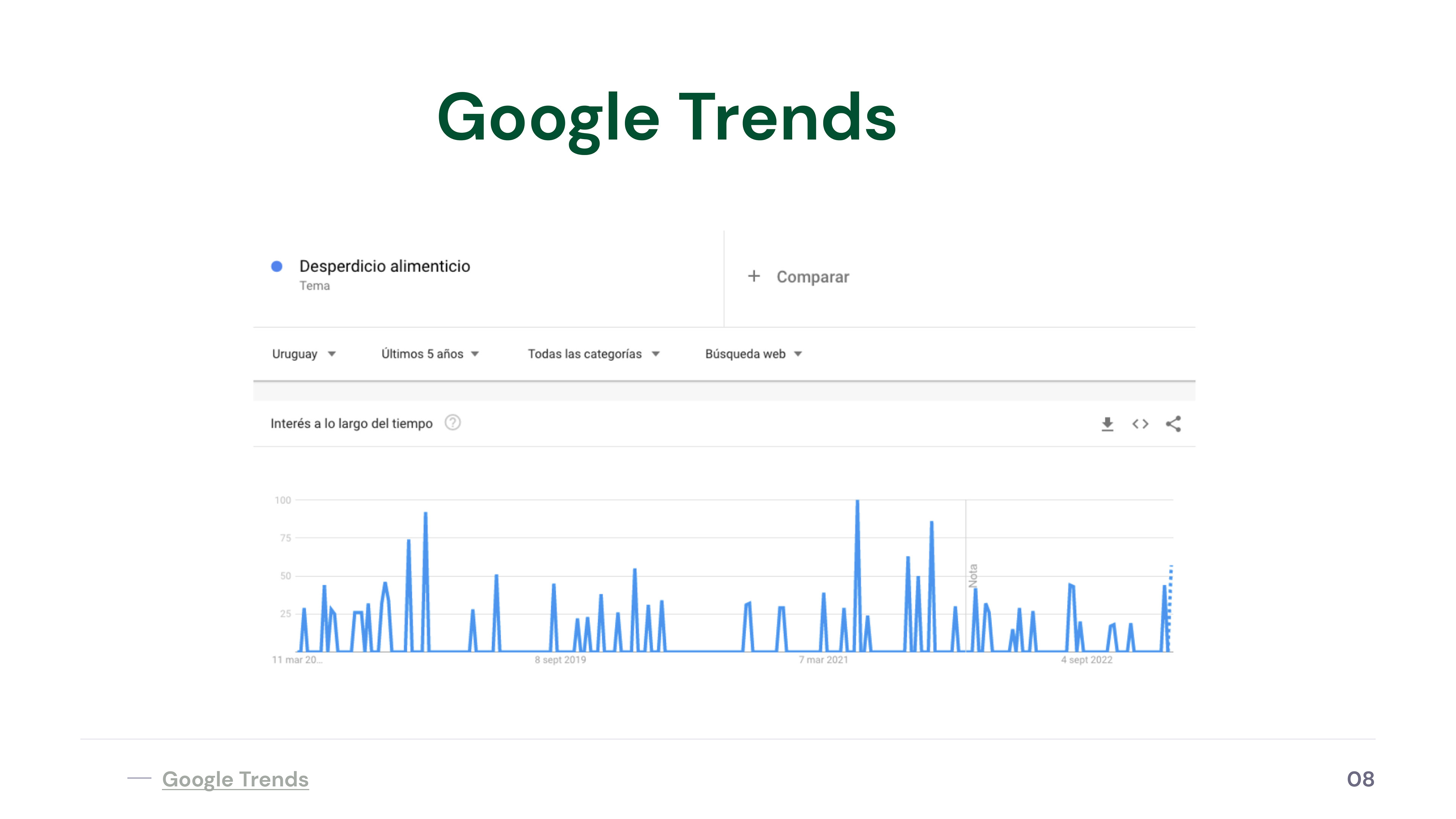Expand the Últimos 5 años dropdown
Viewport: 1456px width, 819px height.
430,354
